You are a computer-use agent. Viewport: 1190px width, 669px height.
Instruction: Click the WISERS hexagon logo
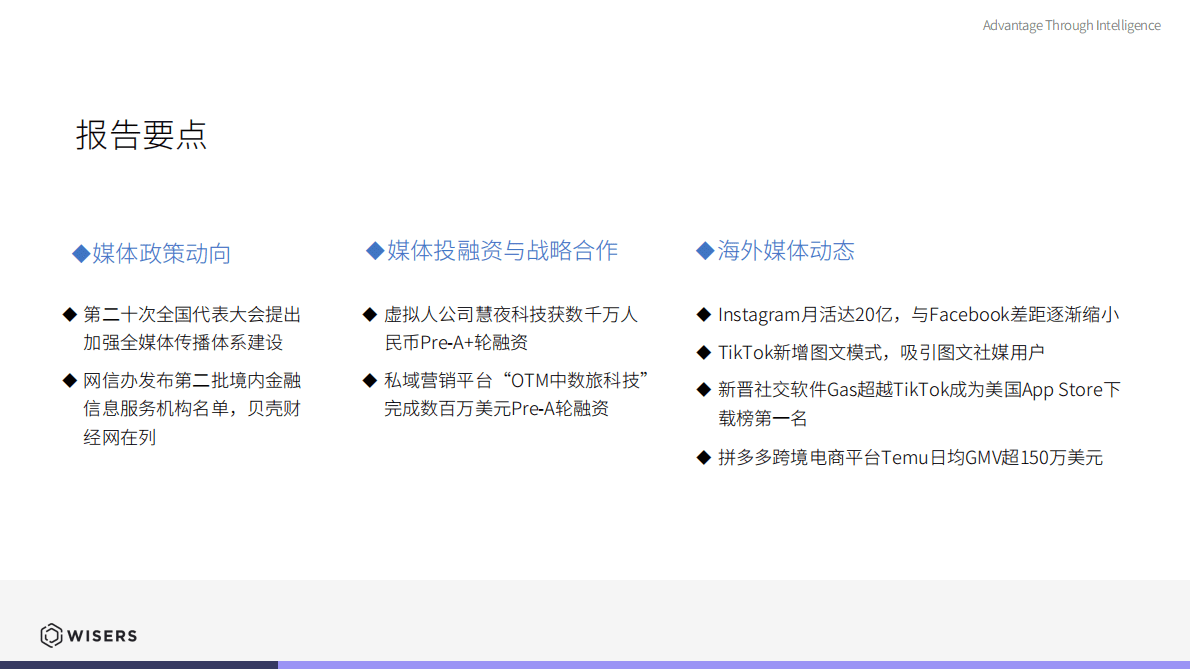[x=48, y=635]
